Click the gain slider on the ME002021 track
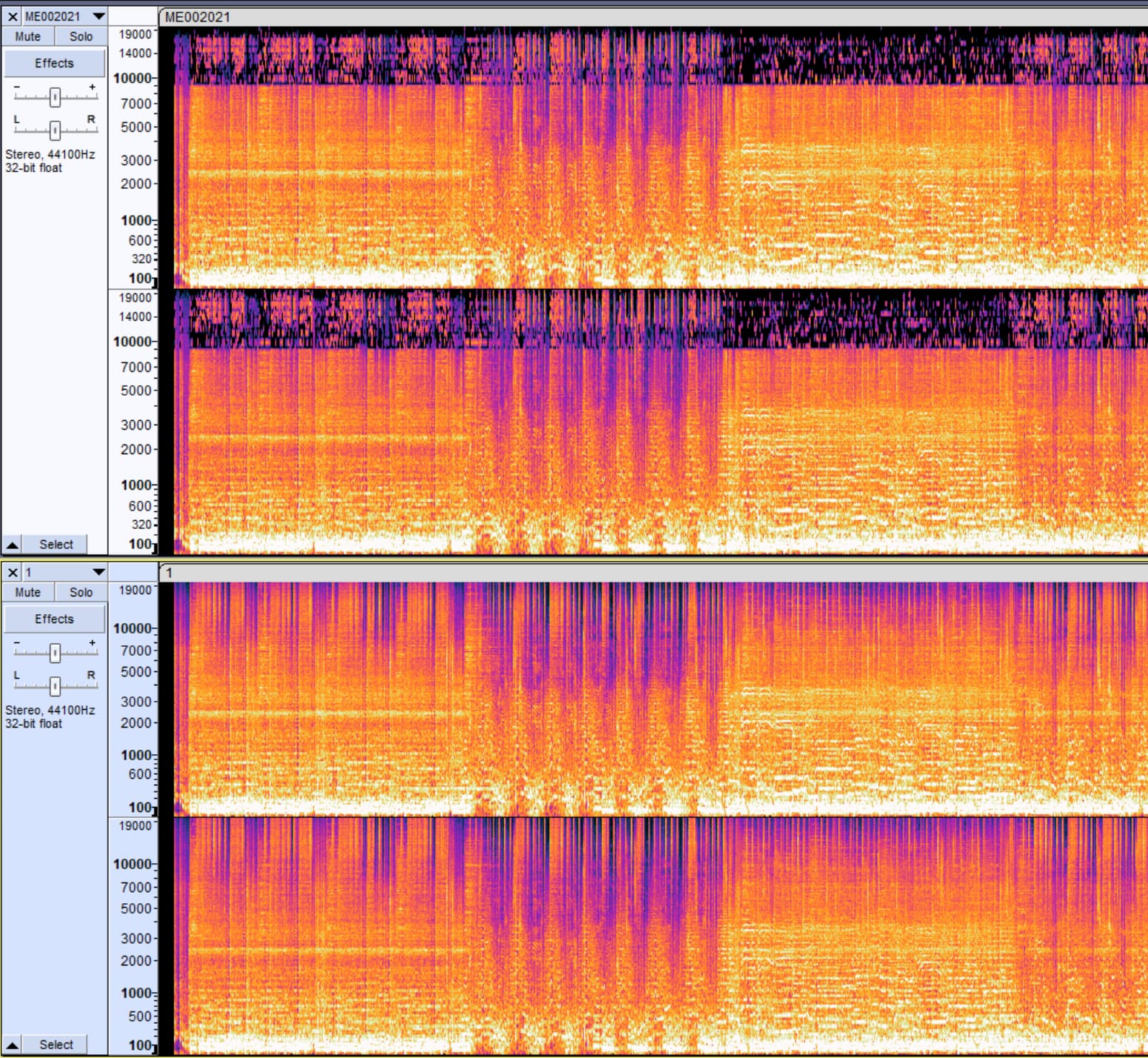 (55, 97)
